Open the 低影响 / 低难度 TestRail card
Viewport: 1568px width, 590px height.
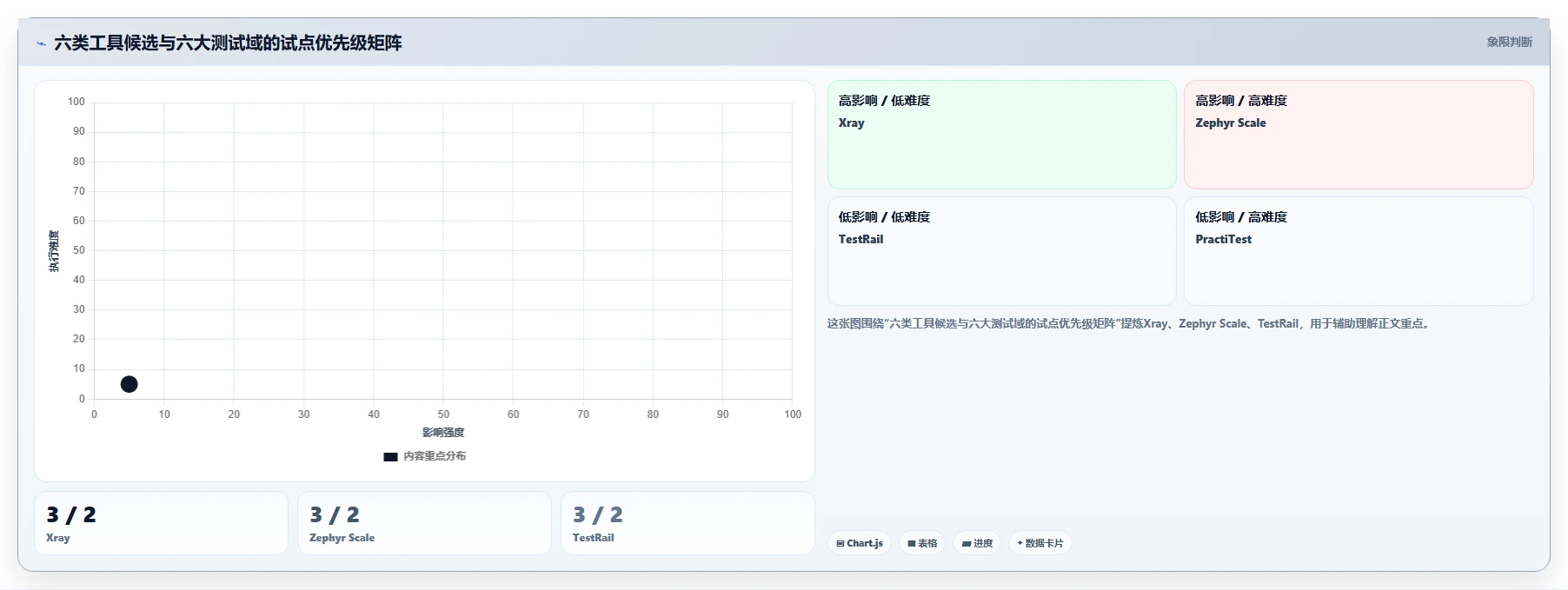[1001, 251]
